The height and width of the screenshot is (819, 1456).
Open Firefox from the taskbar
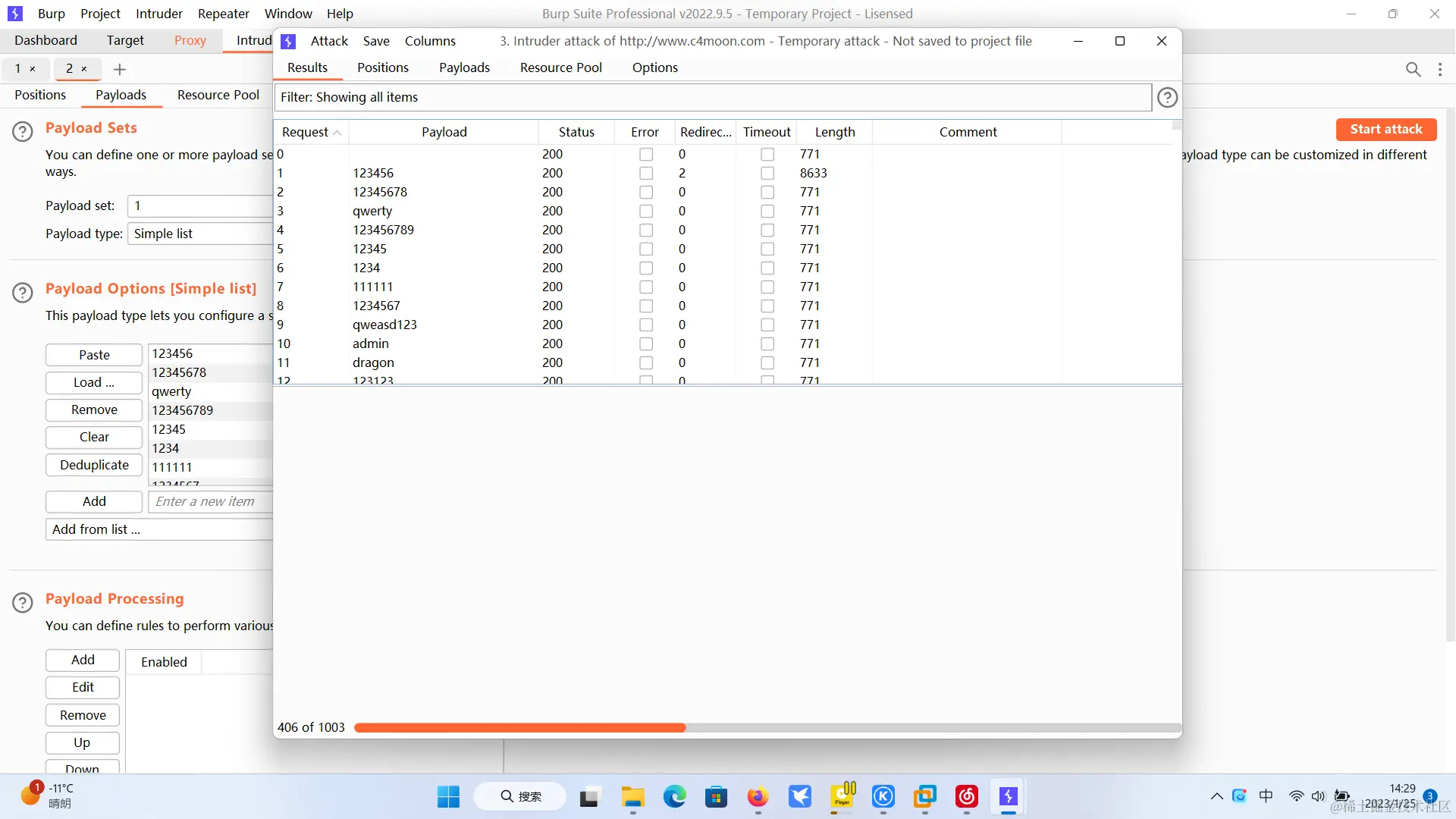(758, 797)
